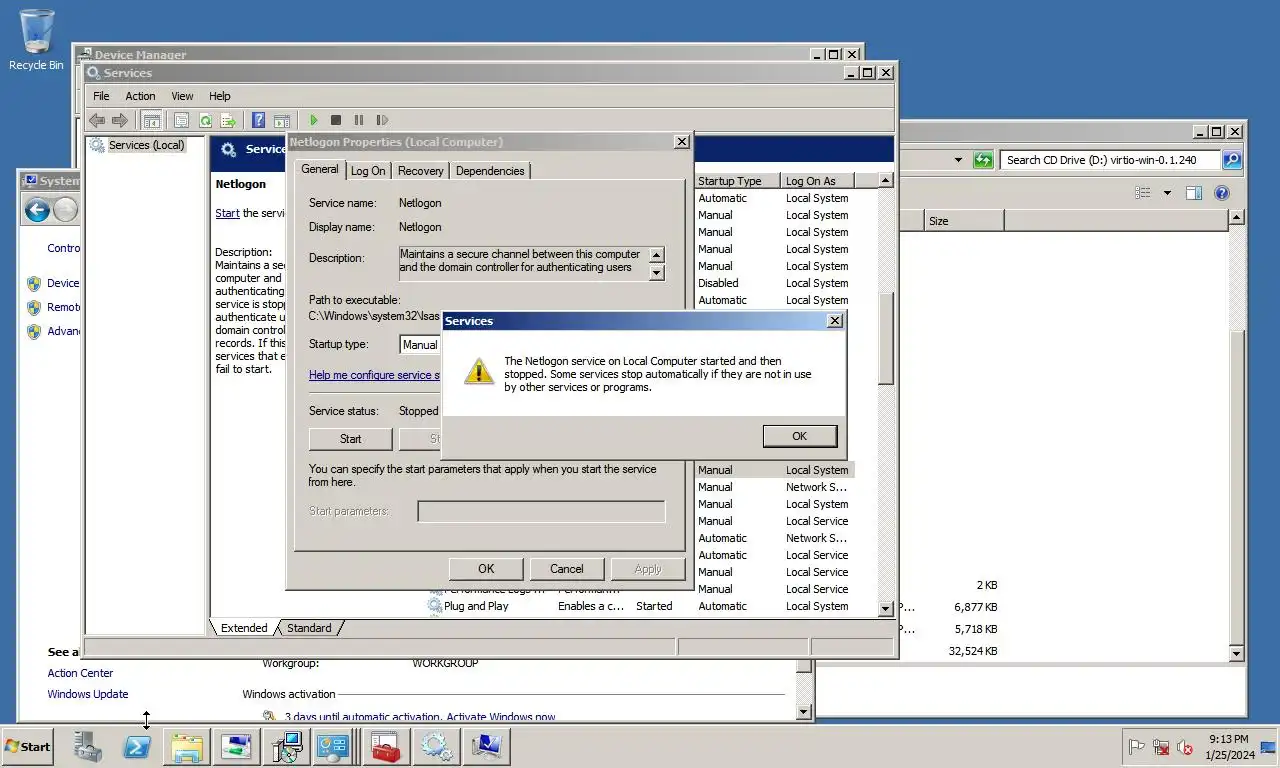Click the services list scroll-up arrow

[886, 180]
